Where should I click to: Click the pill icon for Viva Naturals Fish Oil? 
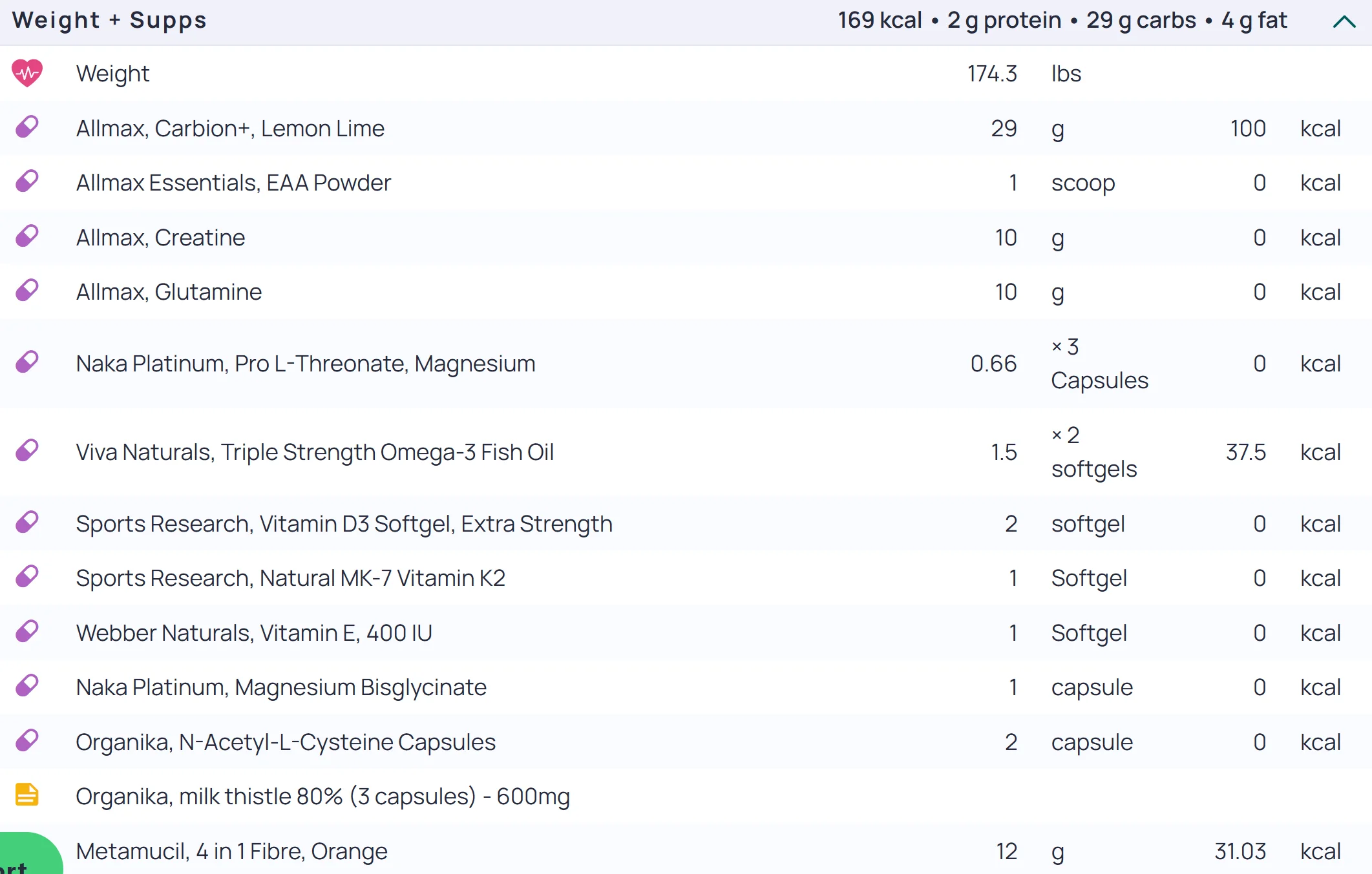pyautogui.click(x=27, y=451)
